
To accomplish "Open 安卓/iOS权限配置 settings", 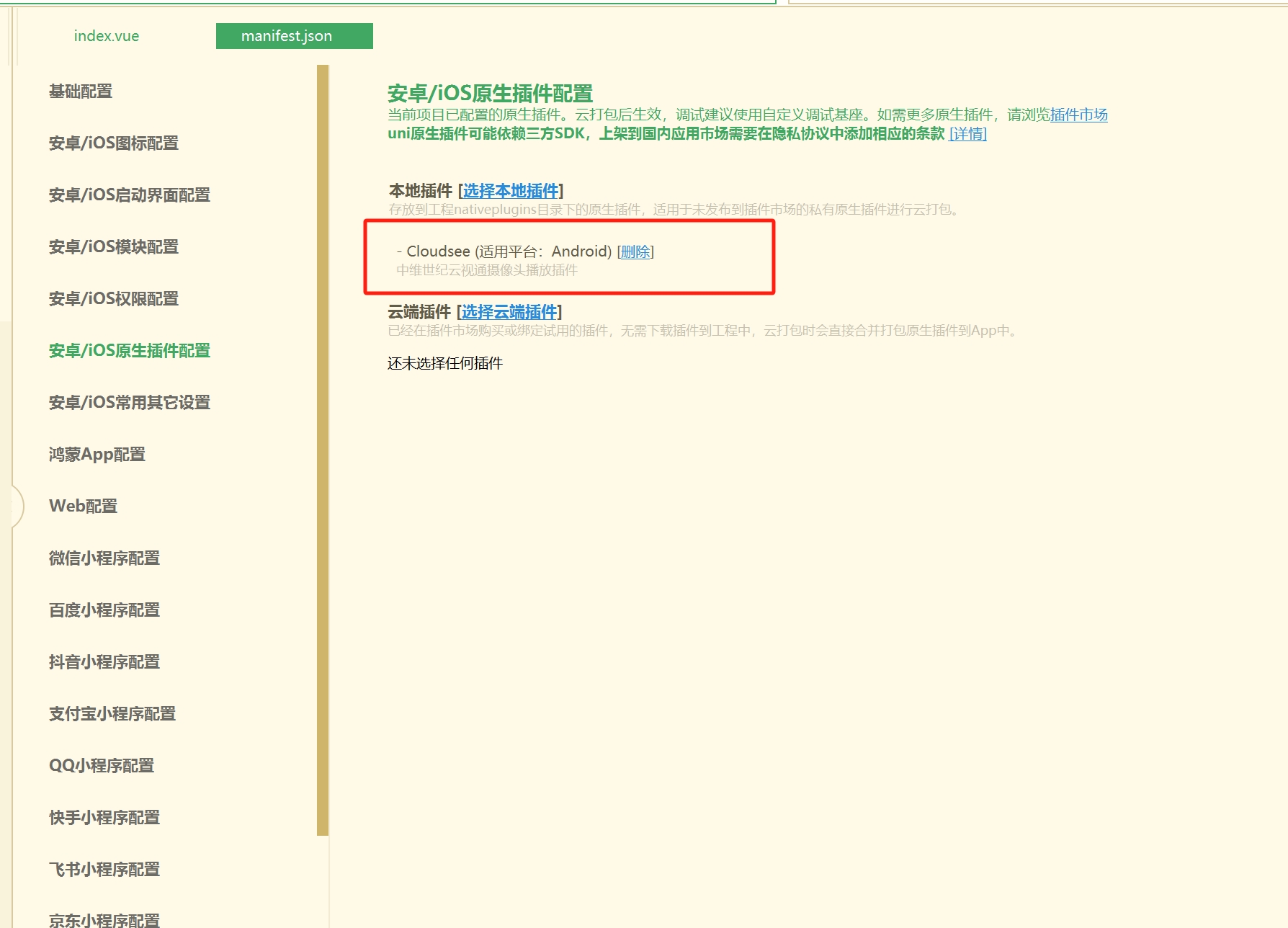I will point(114,299).
